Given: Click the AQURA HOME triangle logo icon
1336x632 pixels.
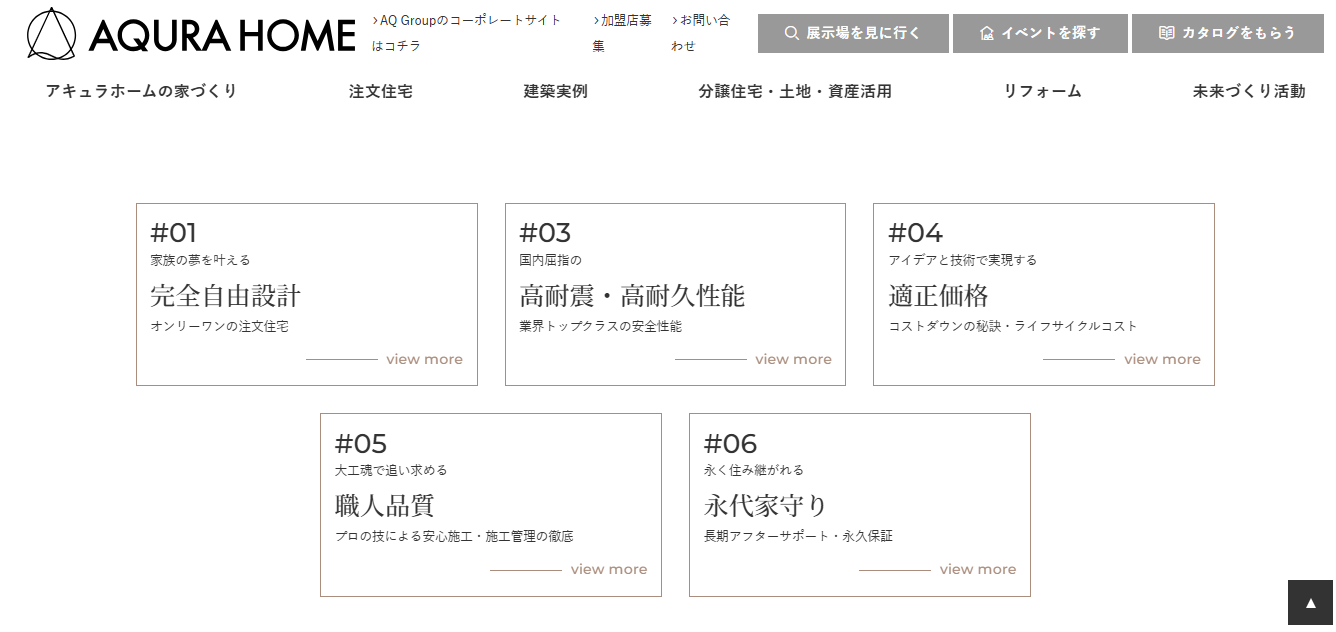Looking at the screenshot, I should point(51,34).
